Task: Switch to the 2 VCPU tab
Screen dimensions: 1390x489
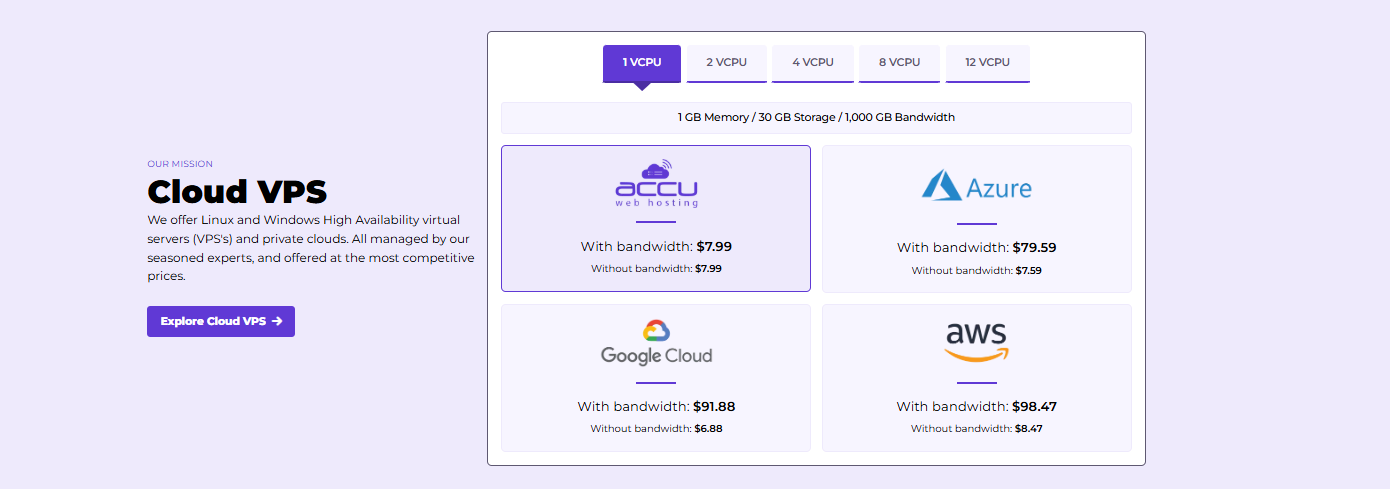Action: click(x=727, y=63)
